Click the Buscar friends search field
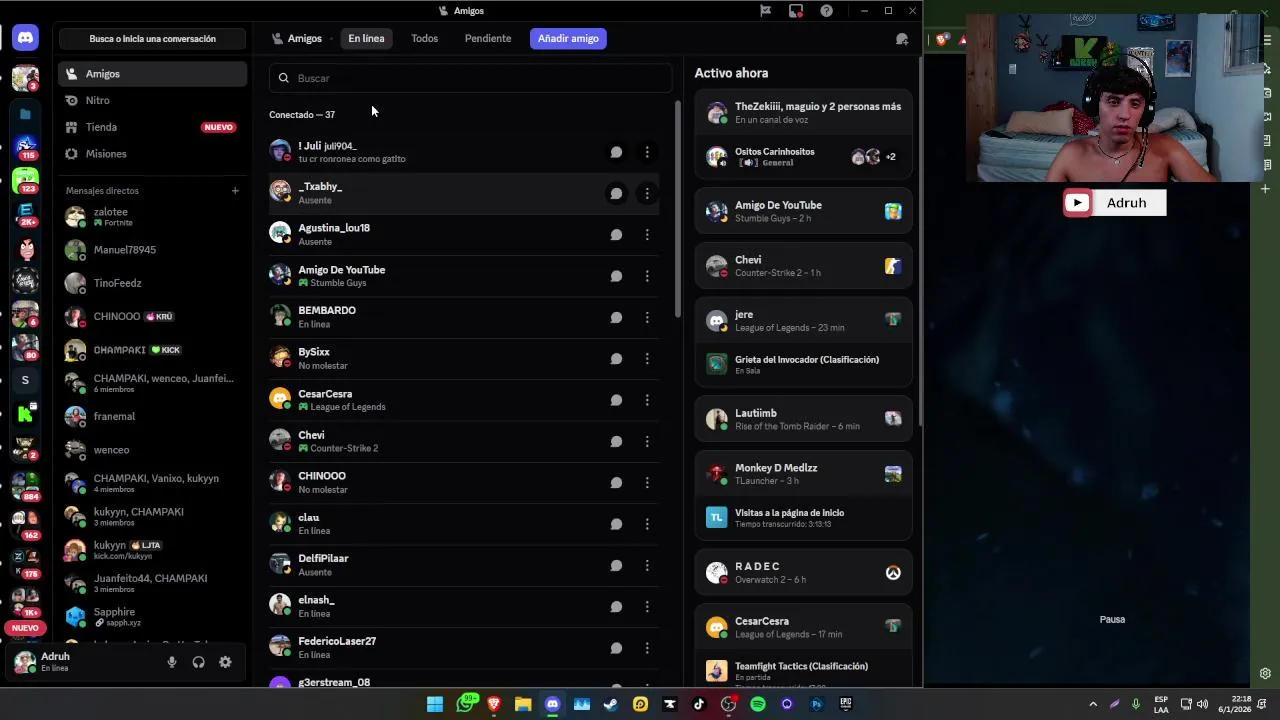Screen dimensions: 1280x720 coord(470,78)
